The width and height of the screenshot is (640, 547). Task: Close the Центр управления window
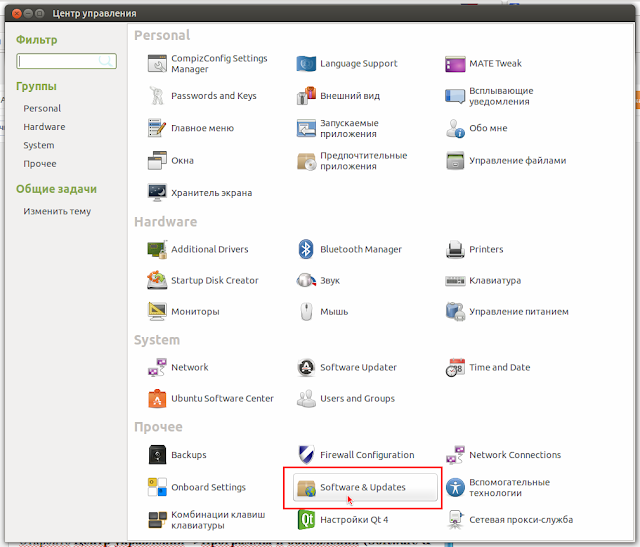[16, 13]
